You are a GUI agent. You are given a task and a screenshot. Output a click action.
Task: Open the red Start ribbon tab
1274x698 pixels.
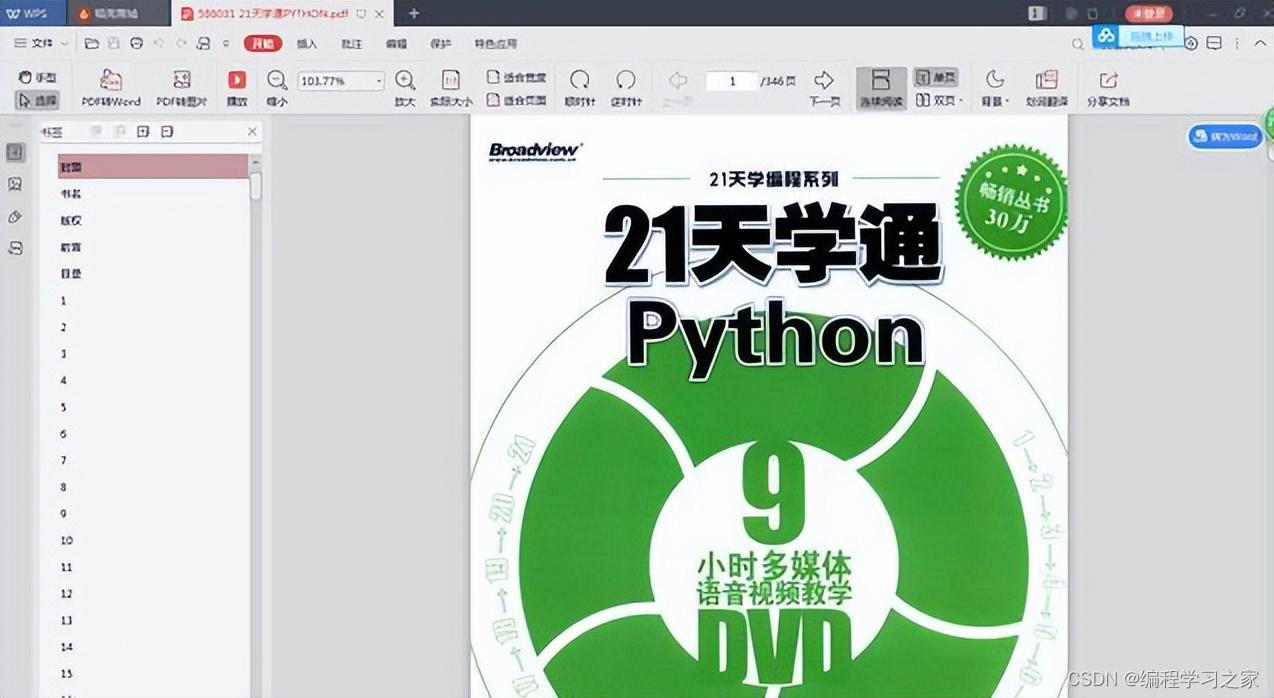pyautogui.click(x=263, y=43)
